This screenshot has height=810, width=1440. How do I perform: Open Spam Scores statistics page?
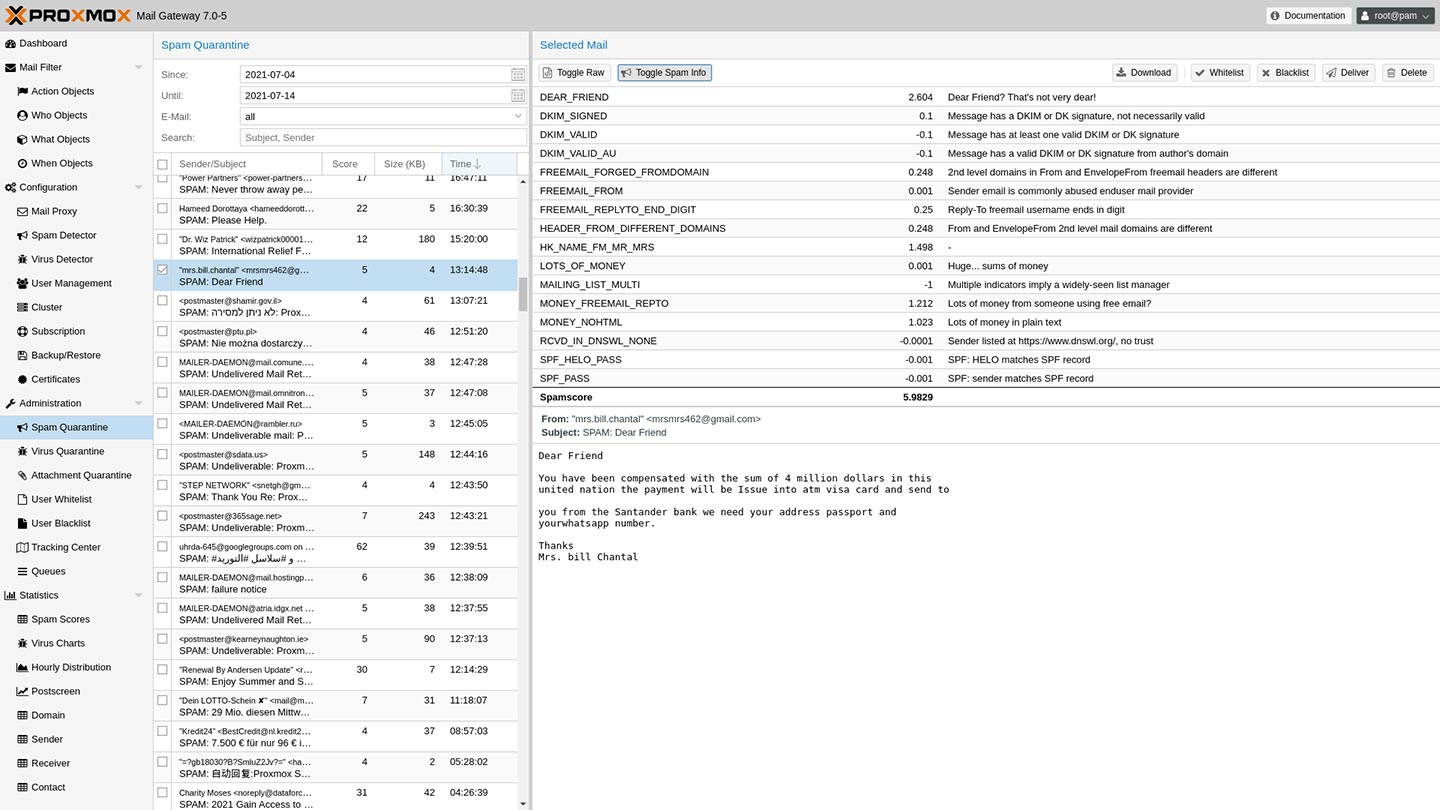click(x=76, y=619)
